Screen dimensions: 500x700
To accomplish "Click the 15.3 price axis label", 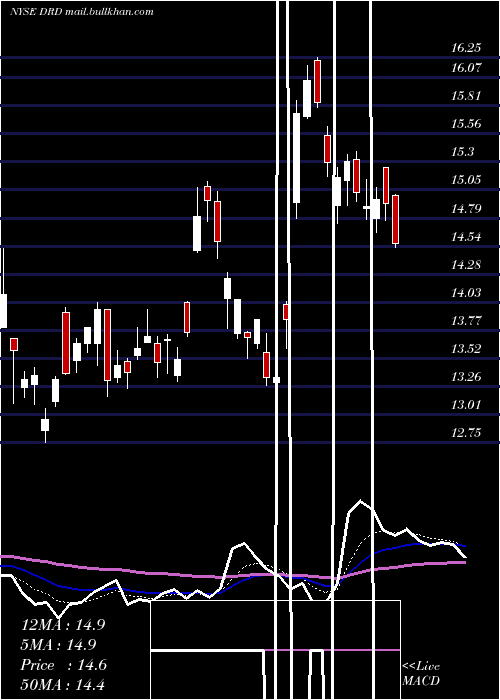I will tap(462, 152).
